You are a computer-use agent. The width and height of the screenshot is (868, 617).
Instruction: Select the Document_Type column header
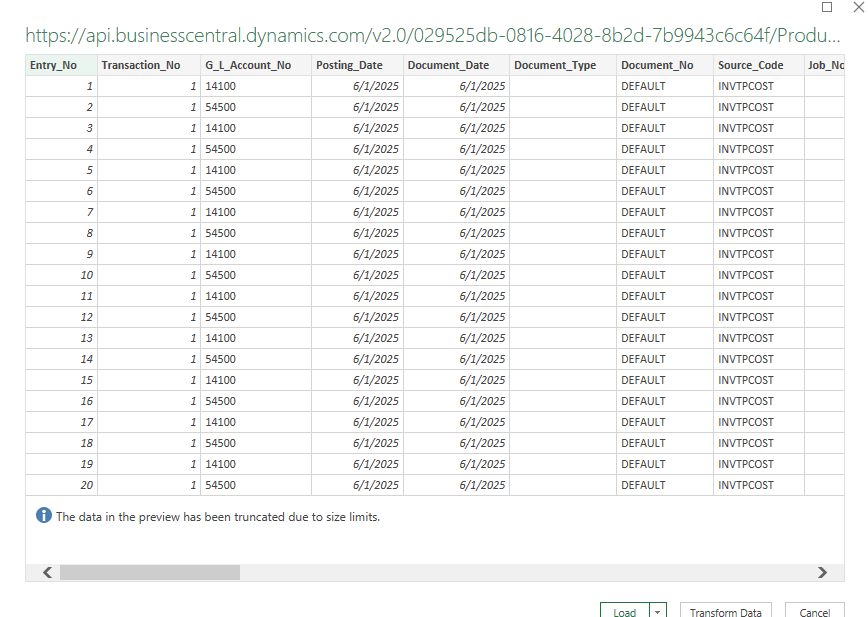click(563, 65)
